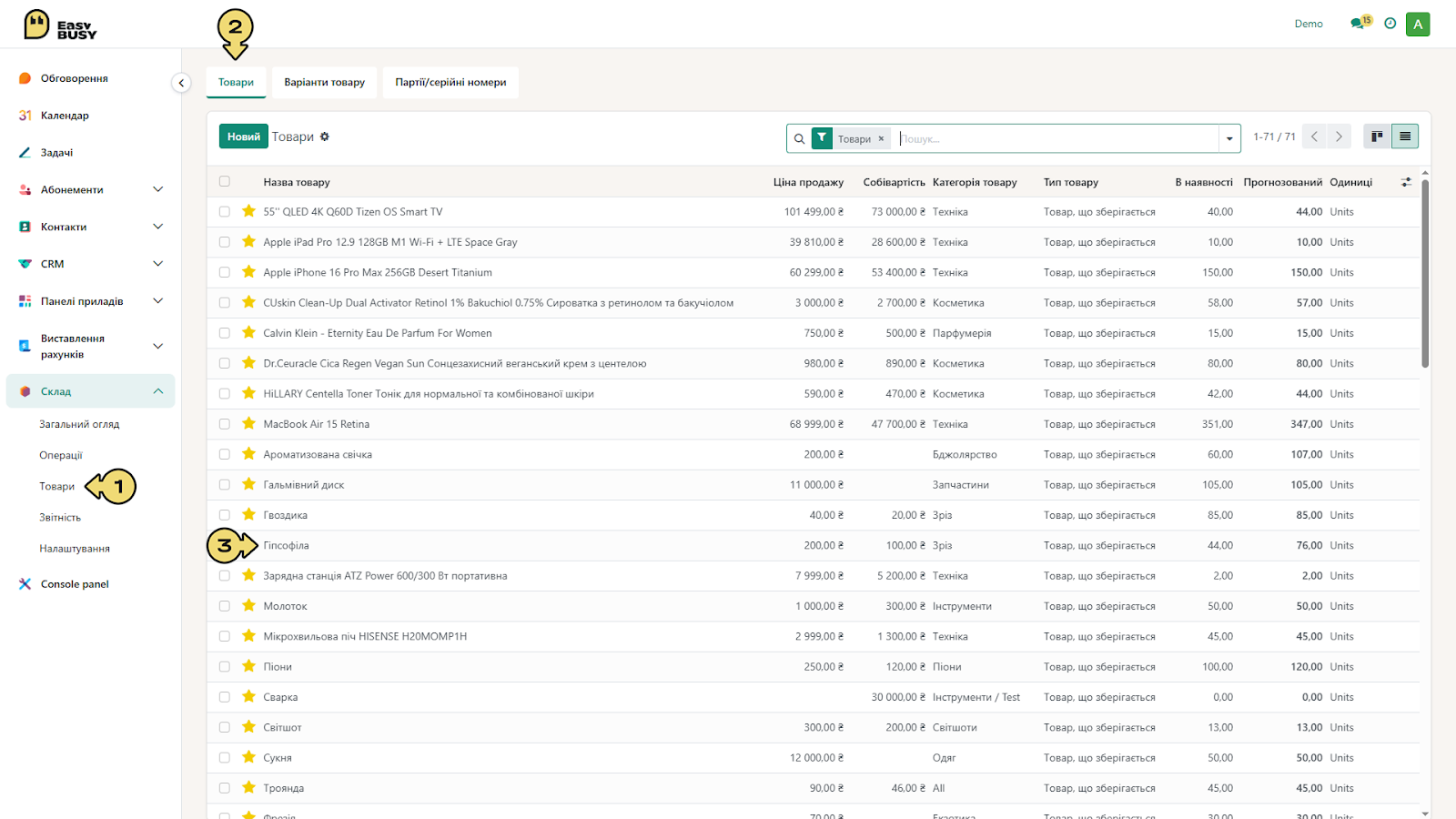Toggle favorite star for Гвоздика

248,514
